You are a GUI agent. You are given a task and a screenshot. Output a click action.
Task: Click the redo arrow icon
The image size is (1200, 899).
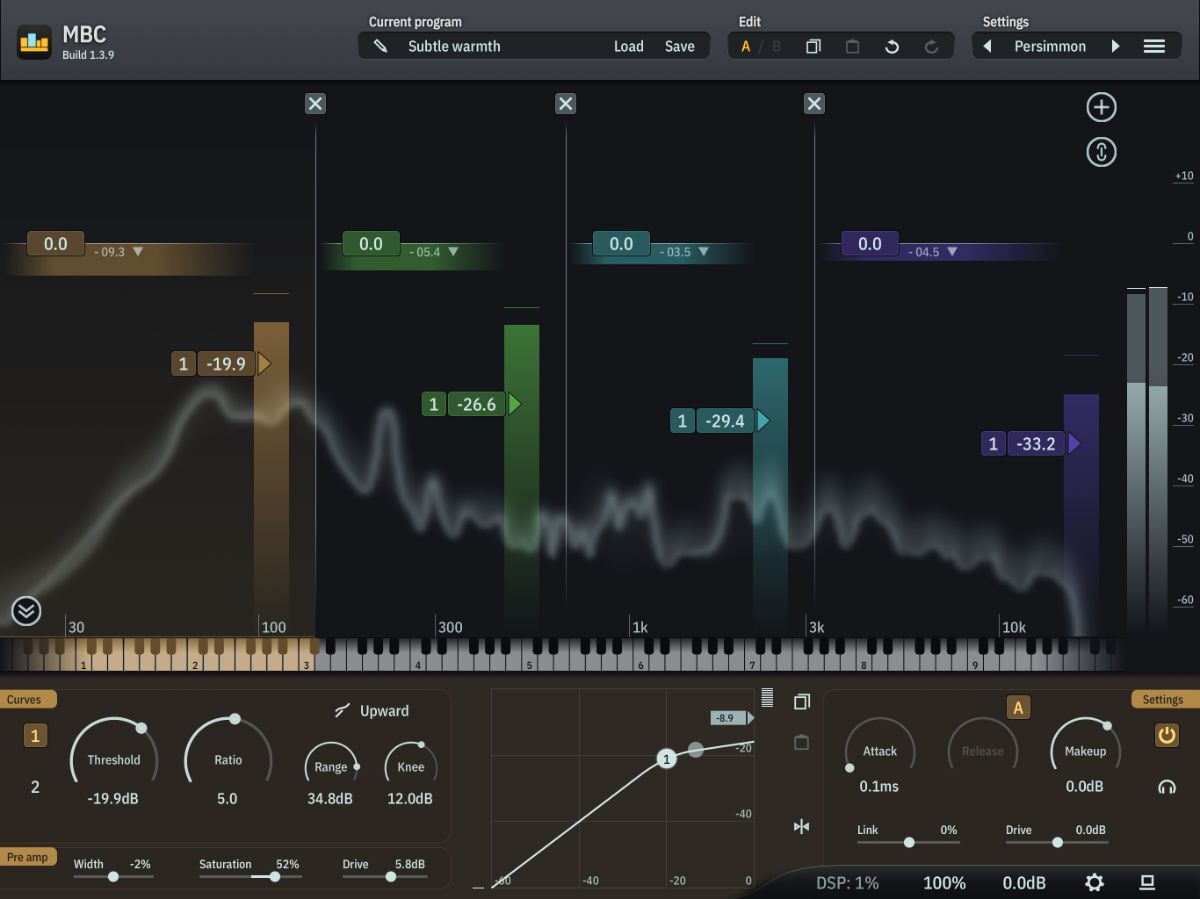(931, 47)
